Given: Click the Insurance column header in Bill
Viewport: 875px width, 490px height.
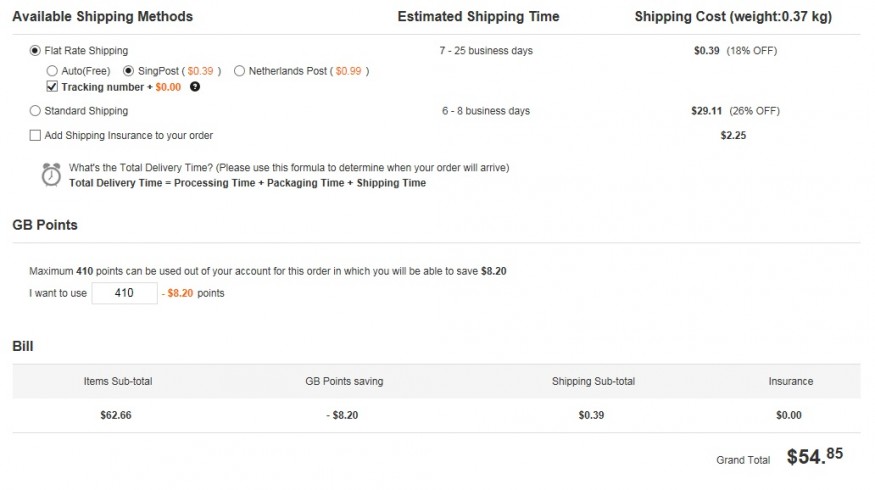Looking at the screenshot, I should (790, 381).
